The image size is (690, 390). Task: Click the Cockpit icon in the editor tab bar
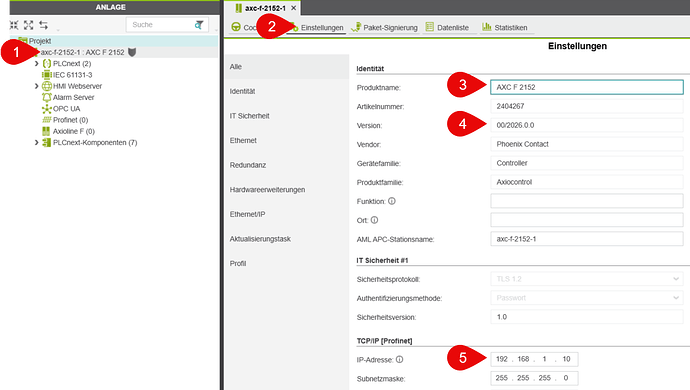point(236,27)
